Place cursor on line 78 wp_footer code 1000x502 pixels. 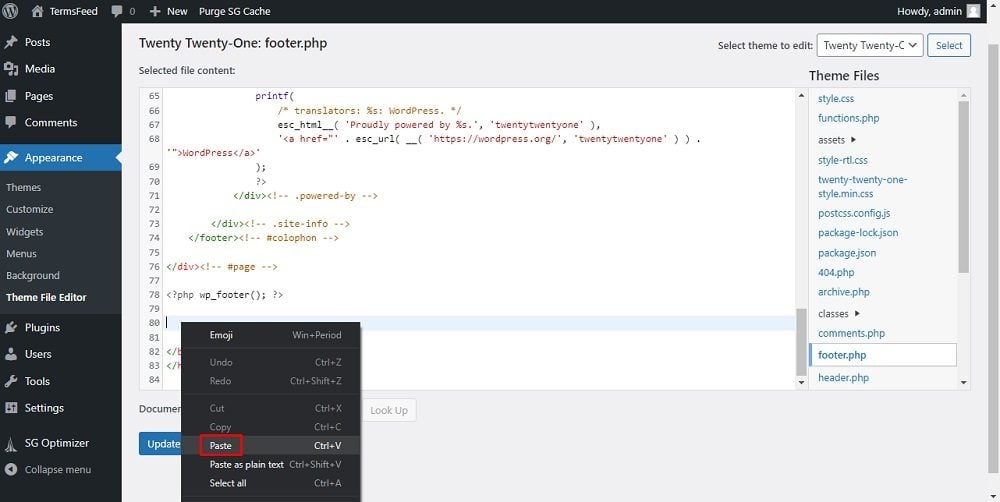click(224, 295)
